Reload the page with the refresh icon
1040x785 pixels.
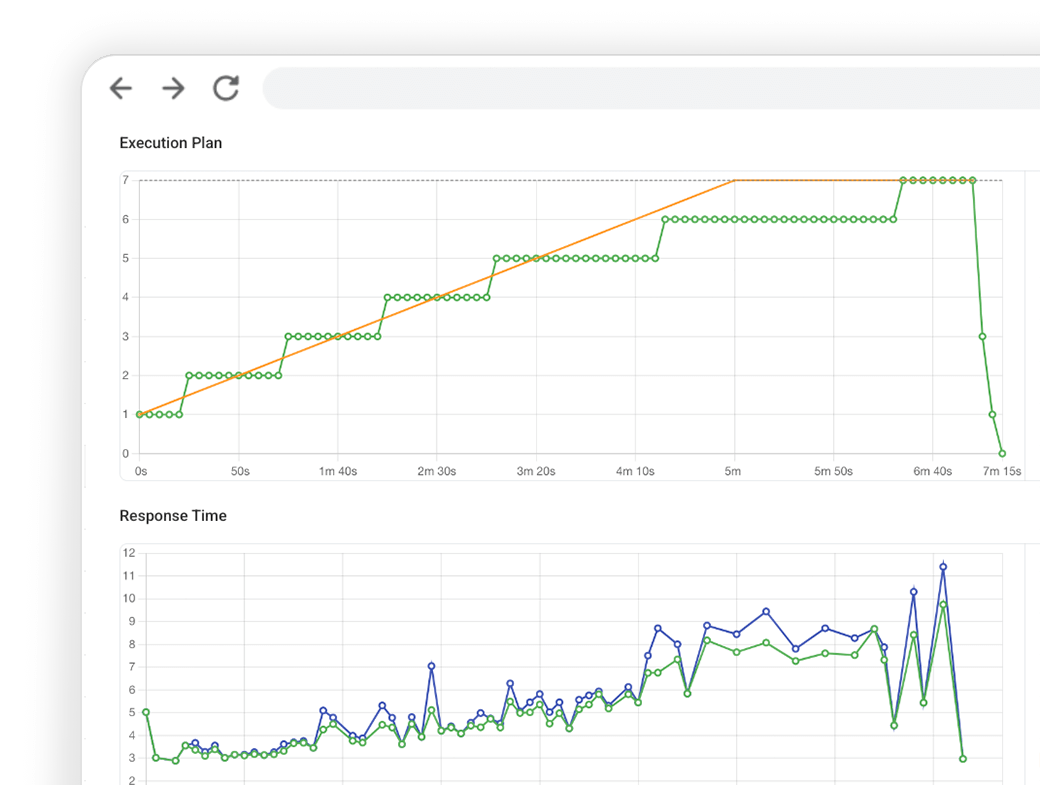tap(226, 88)
